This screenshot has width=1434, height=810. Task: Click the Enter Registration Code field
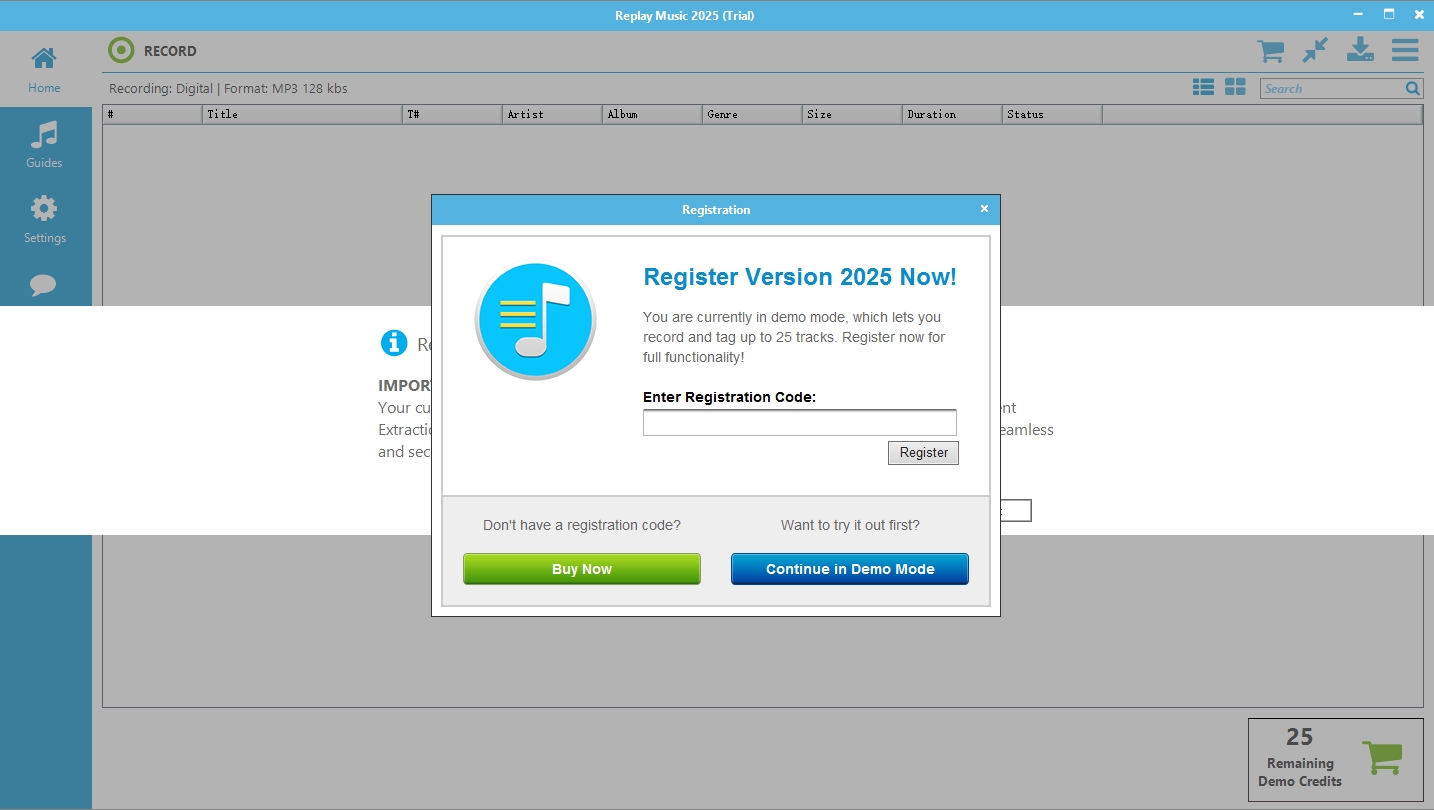tap(800, 422)
